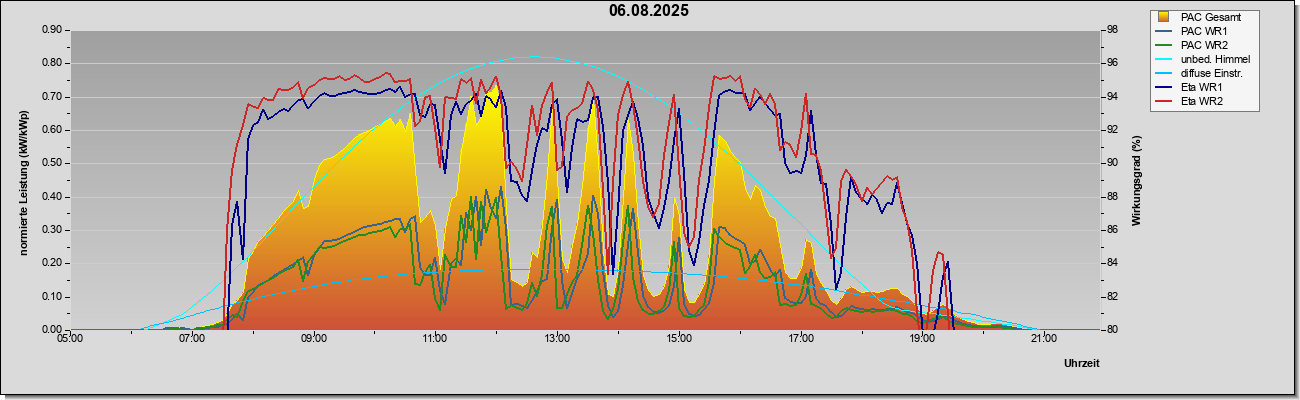Click the 09:00 time axis label
1300x400 pixels.
click(313, 338)
